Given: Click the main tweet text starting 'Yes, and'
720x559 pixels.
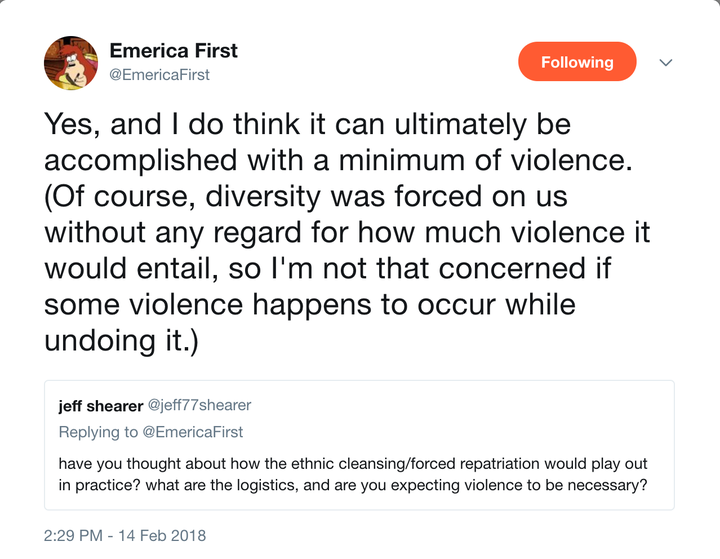Looking at the screenshot, I should [x=347, y=232].
